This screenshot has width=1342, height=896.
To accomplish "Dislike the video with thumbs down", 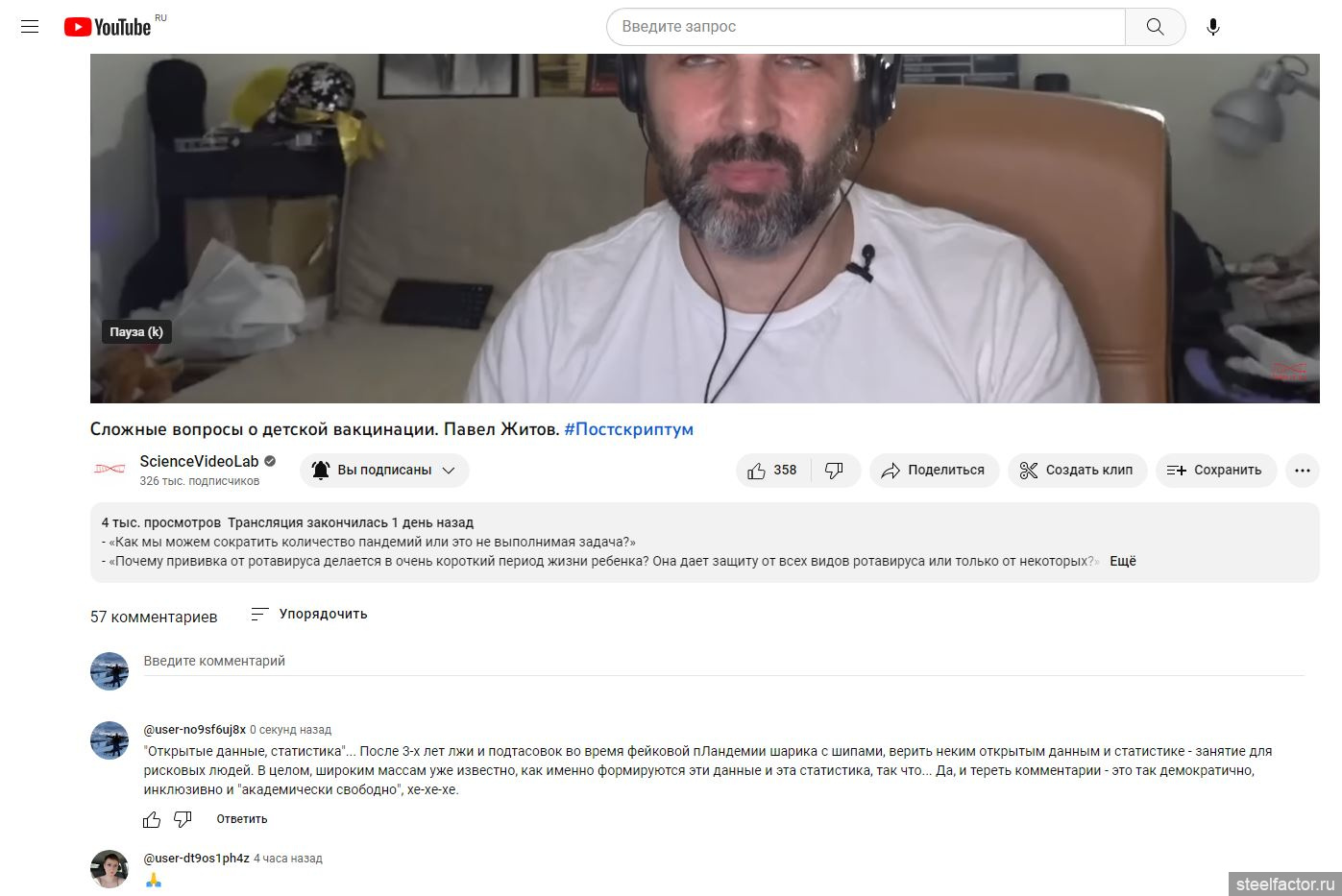I will click(x=836, y=471).
